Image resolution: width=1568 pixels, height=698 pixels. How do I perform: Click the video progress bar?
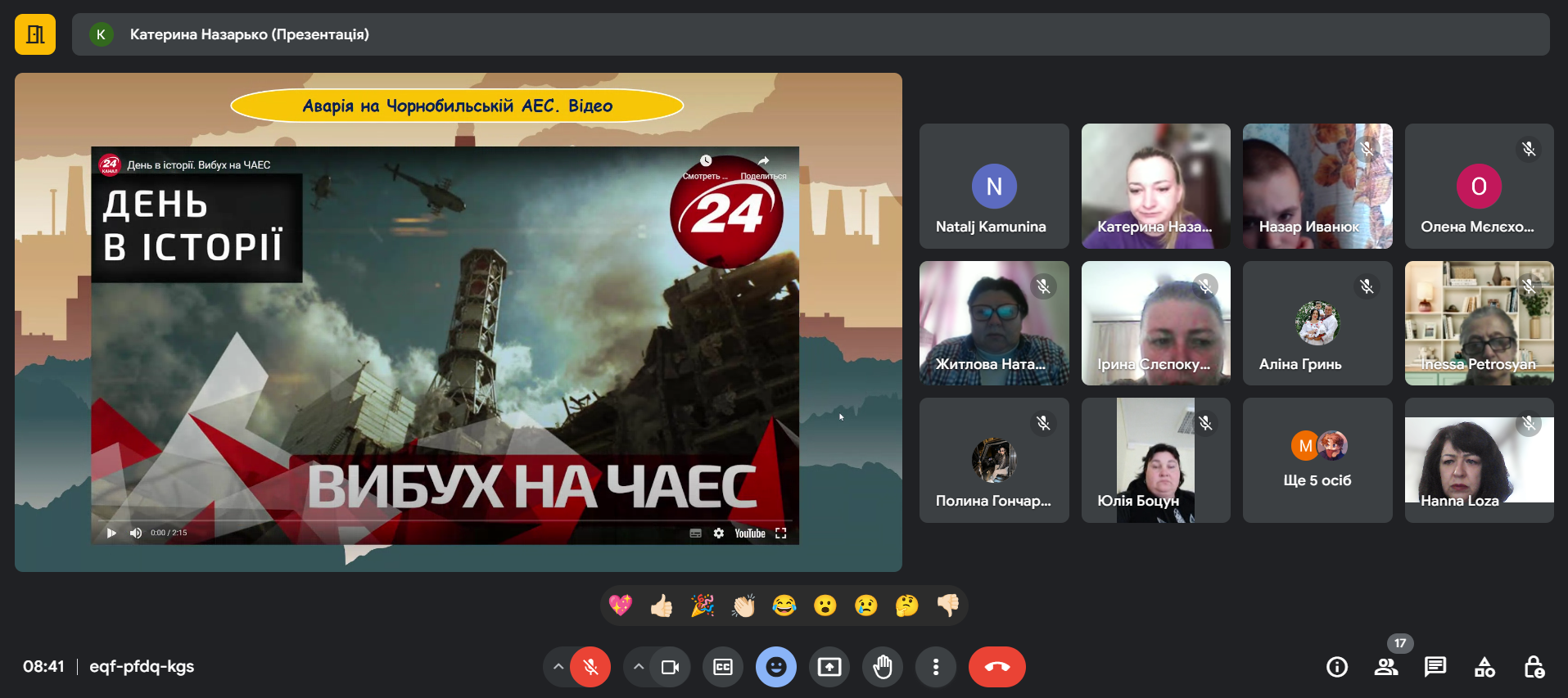coord(442,520)
